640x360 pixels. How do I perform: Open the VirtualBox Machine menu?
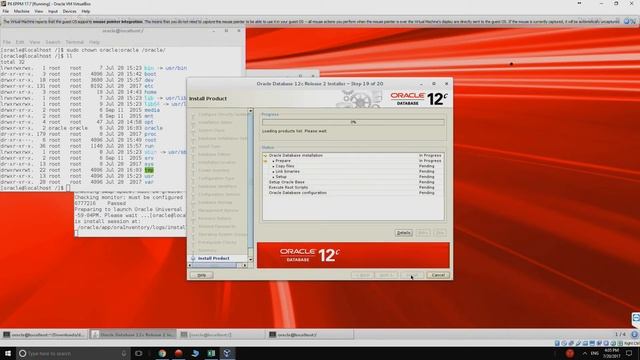pyautogui.click(x=22, y=11)
